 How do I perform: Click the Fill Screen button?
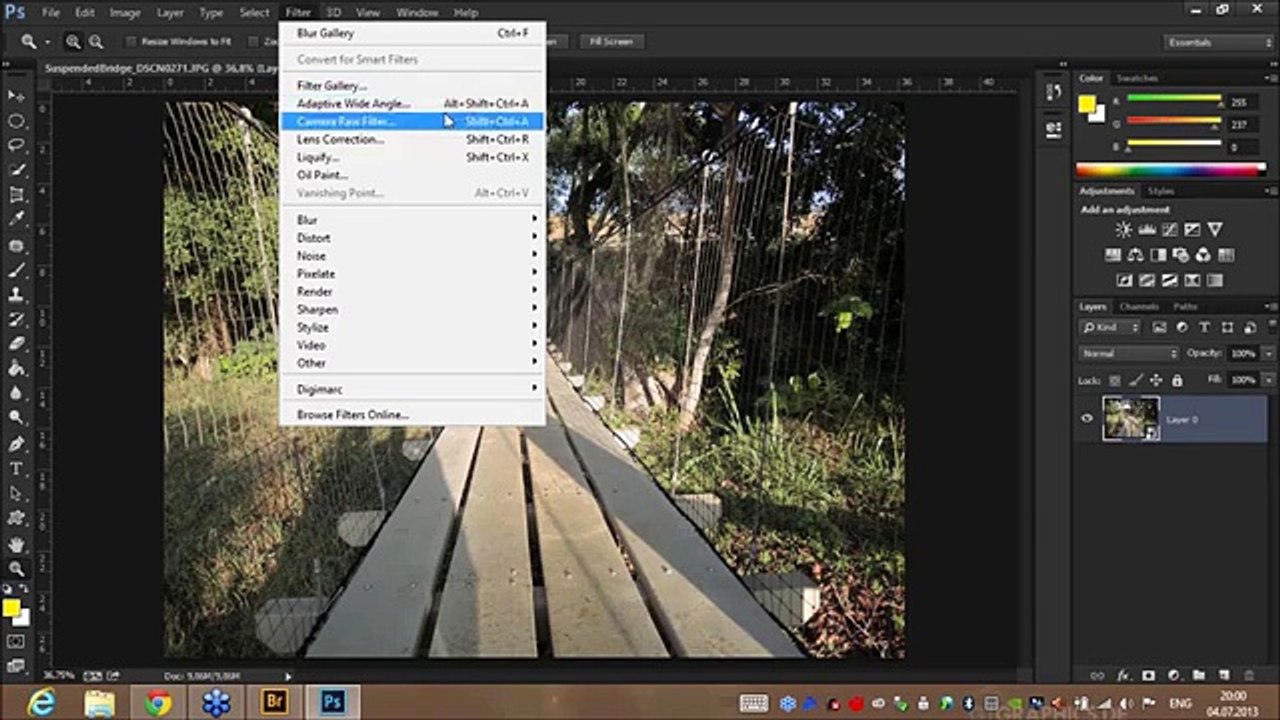point(611,42)
